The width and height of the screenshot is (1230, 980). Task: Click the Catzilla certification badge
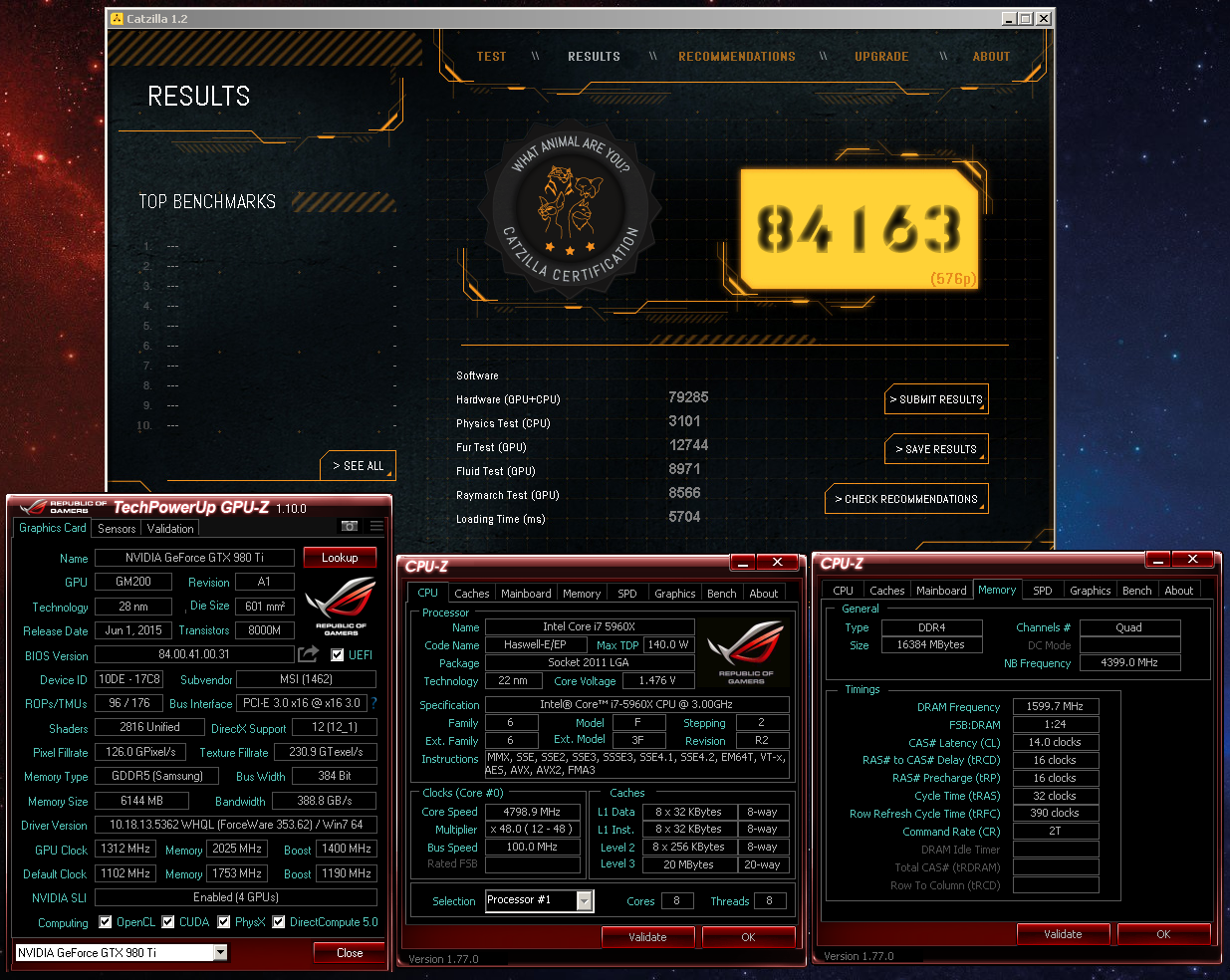point(571,208)
